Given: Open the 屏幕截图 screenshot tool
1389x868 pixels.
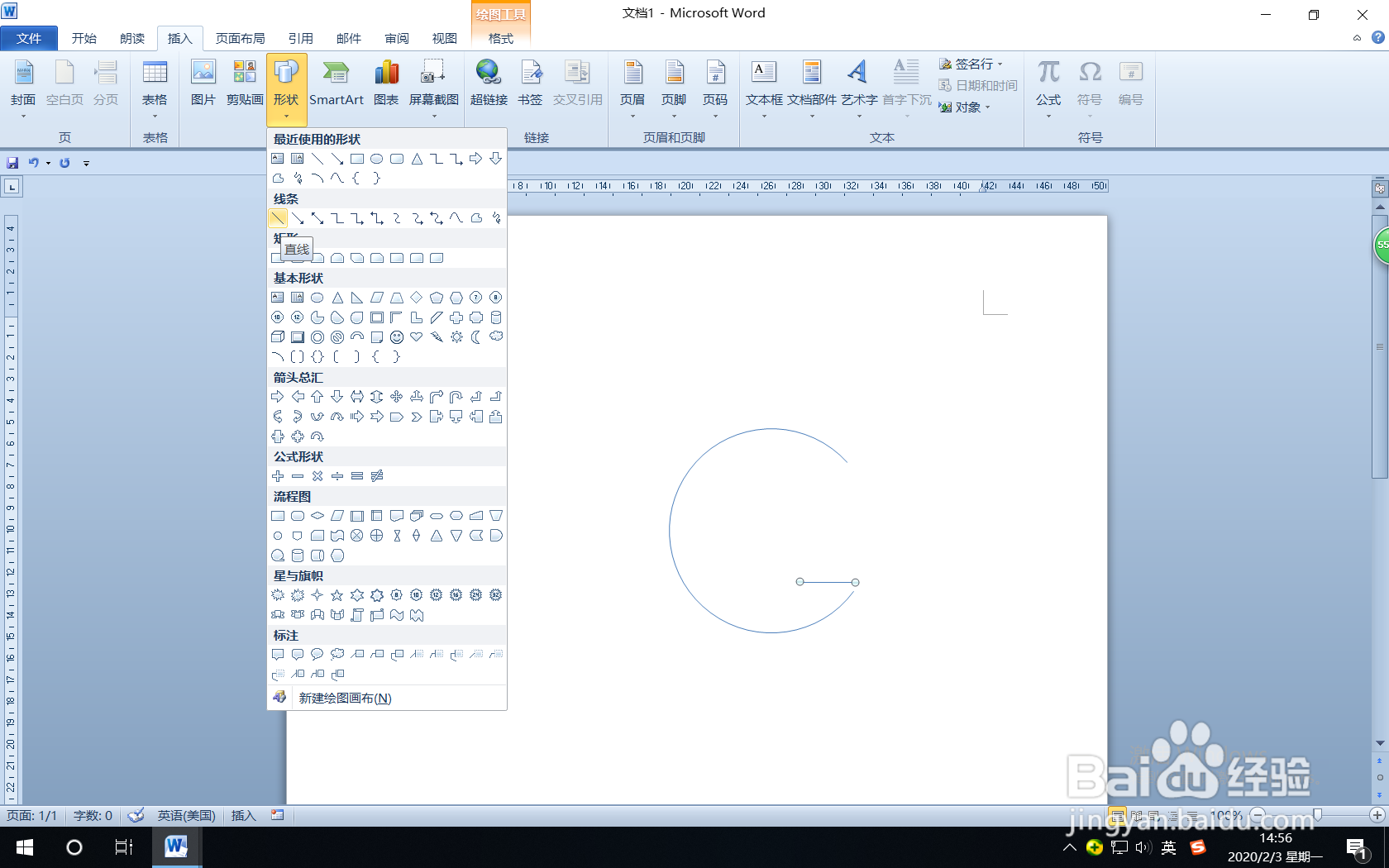Looking at the screenshot, I should point(432,83).
